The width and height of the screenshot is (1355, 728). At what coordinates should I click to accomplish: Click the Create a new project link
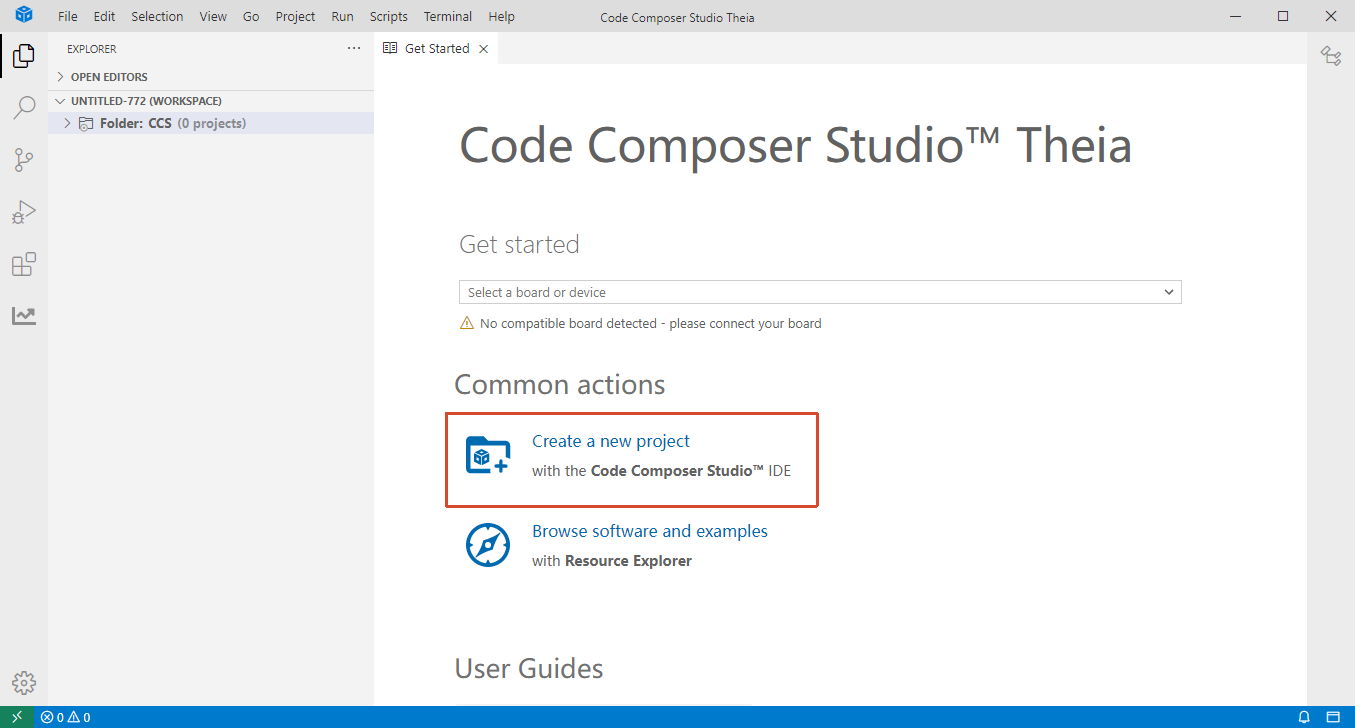[611, 441]
